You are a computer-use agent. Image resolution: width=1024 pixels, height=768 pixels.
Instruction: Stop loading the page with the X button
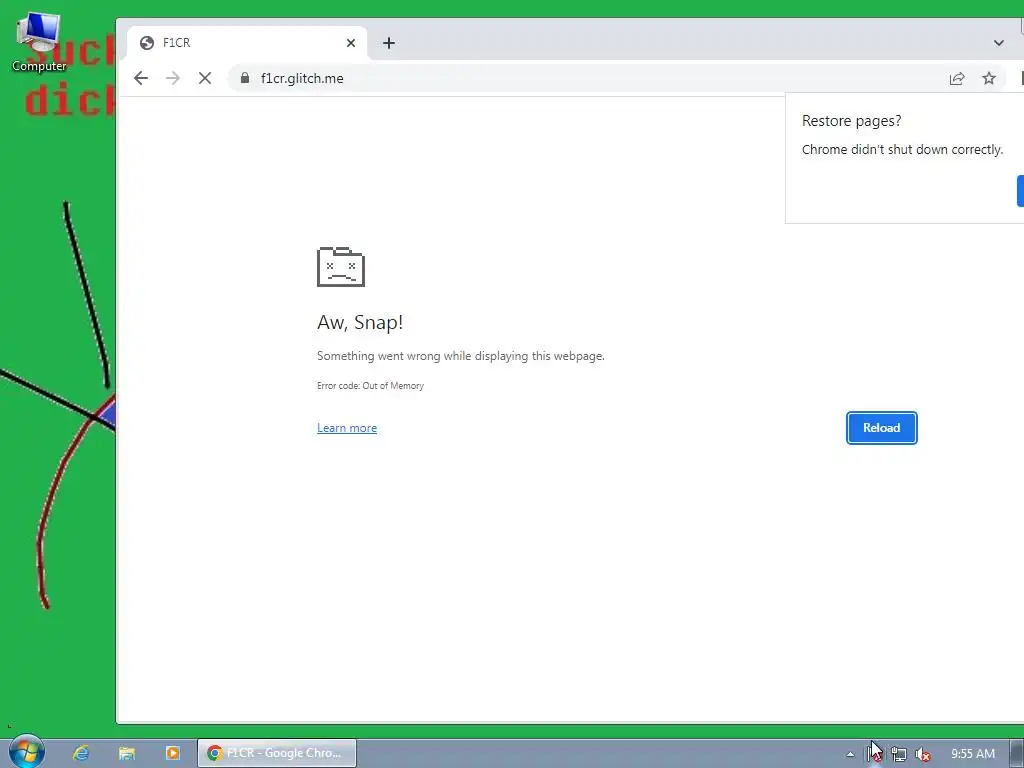coord(204,78)
